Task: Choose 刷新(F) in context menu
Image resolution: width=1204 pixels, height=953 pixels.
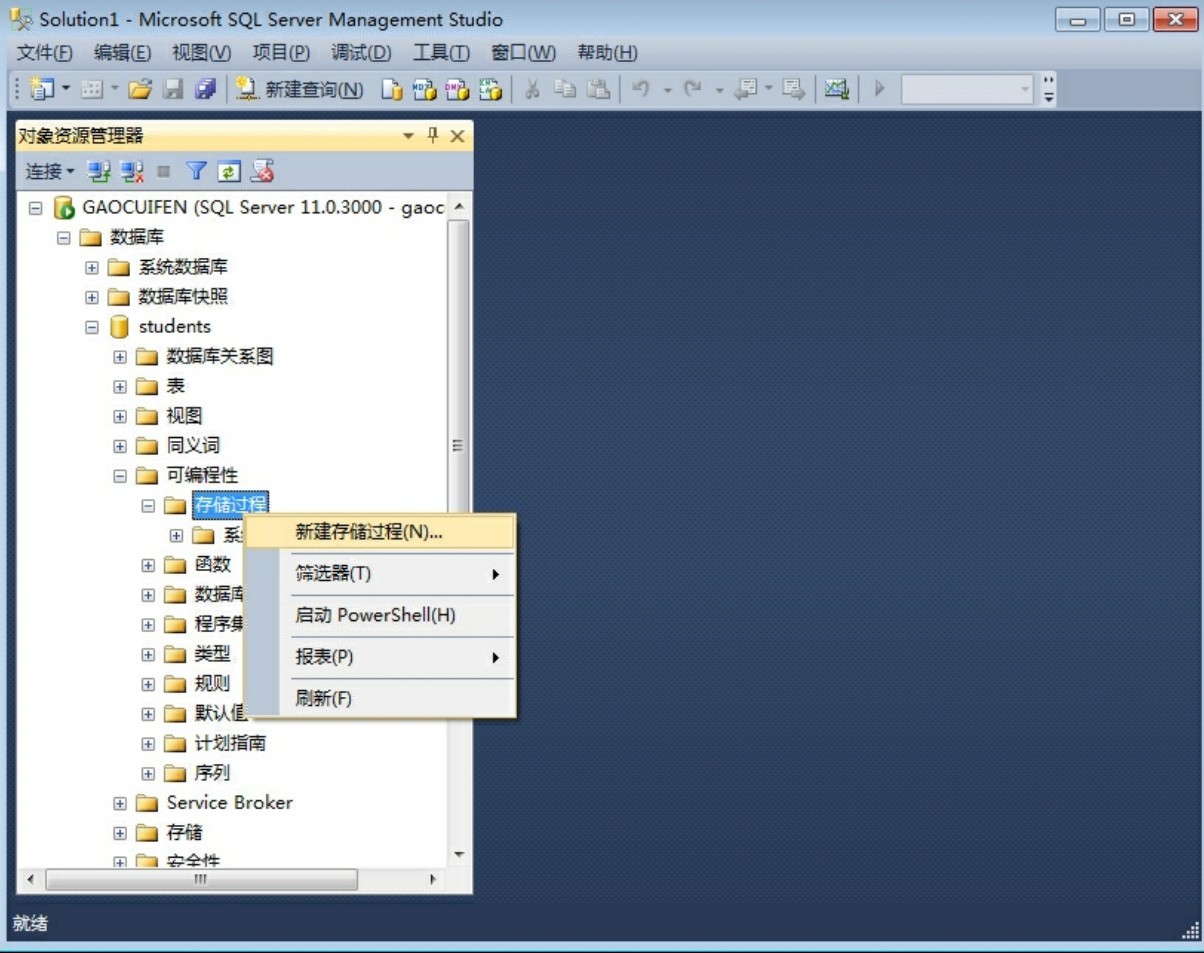Action: [x=380, y=698]
